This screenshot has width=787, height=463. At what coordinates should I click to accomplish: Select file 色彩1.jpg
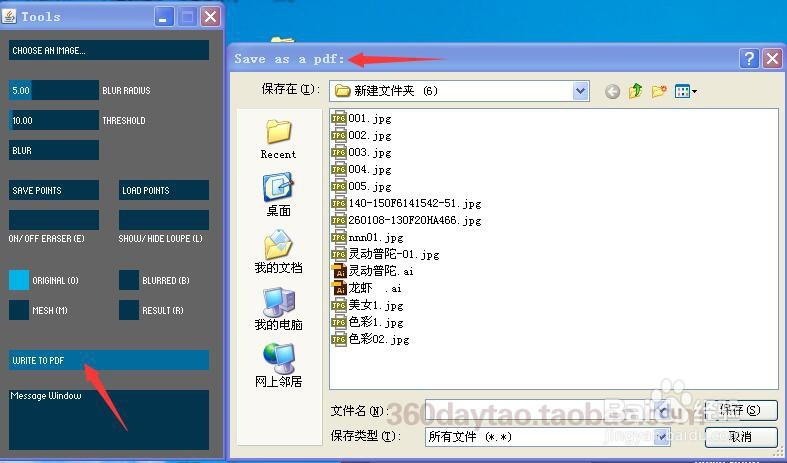[368, 322]
